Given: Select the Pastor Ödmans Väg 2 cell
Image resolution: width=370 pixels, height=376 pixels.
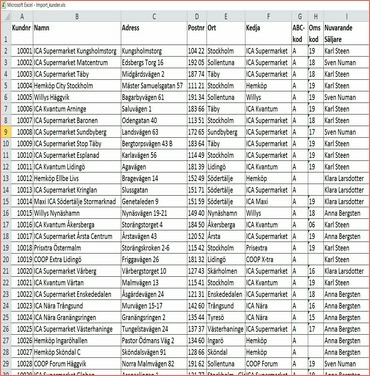Looking at the screenshot, I should [x=154, y=341].
